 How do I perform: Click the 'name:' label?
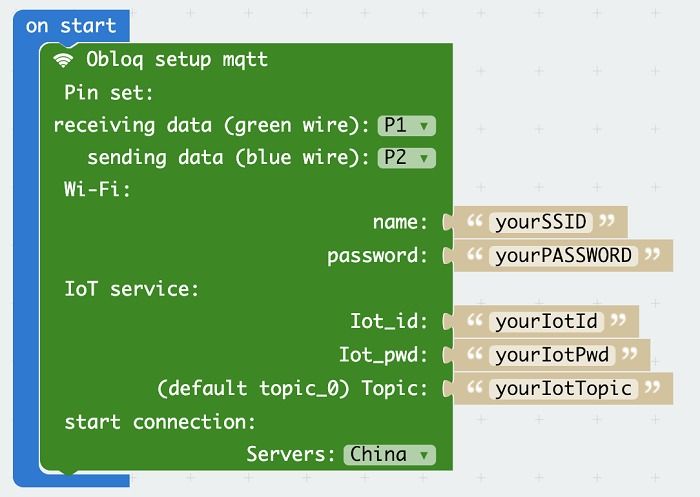[x=400, y=222]
